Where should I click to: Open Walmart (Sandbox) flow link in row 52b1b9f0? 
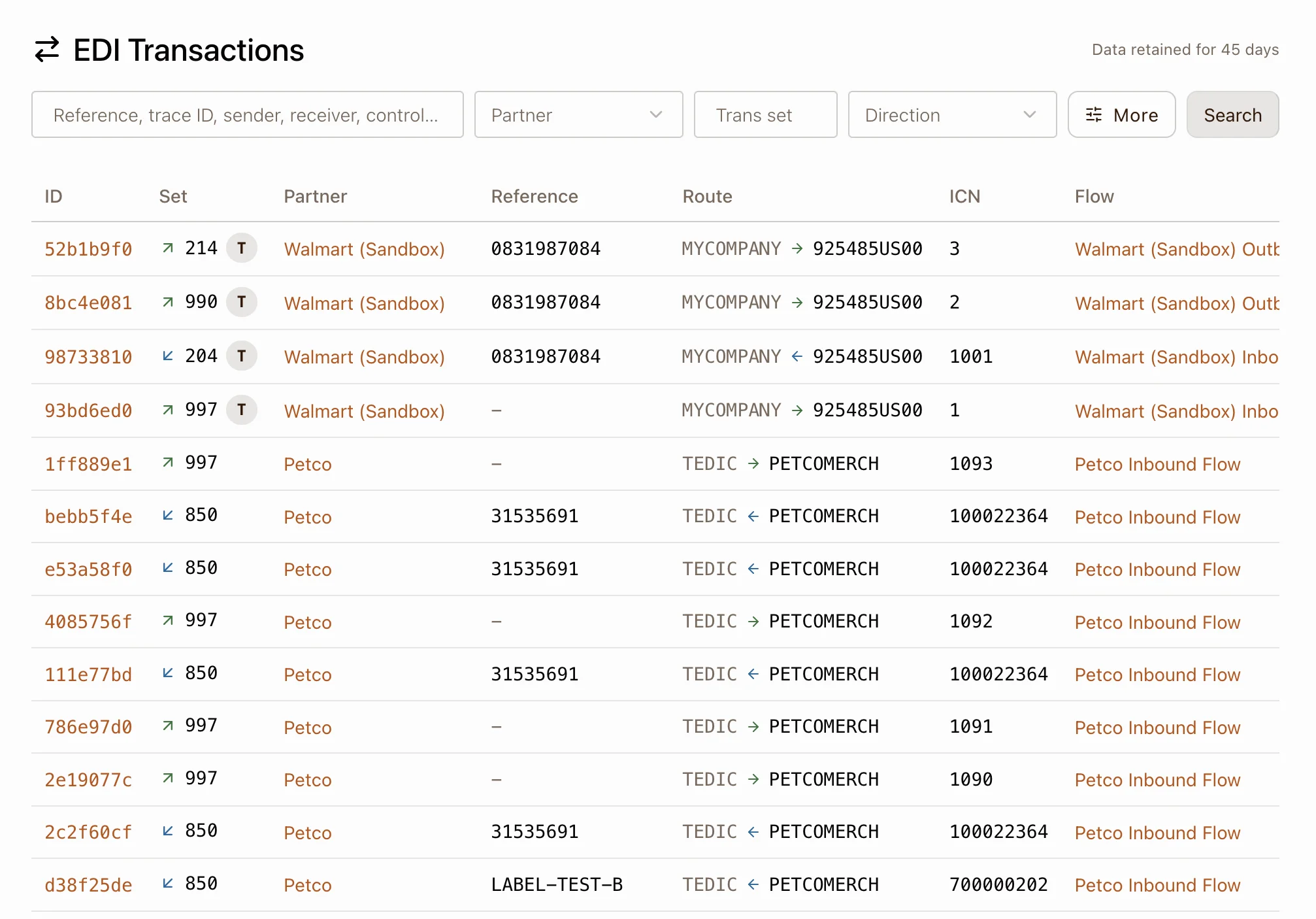point(1177,249)
